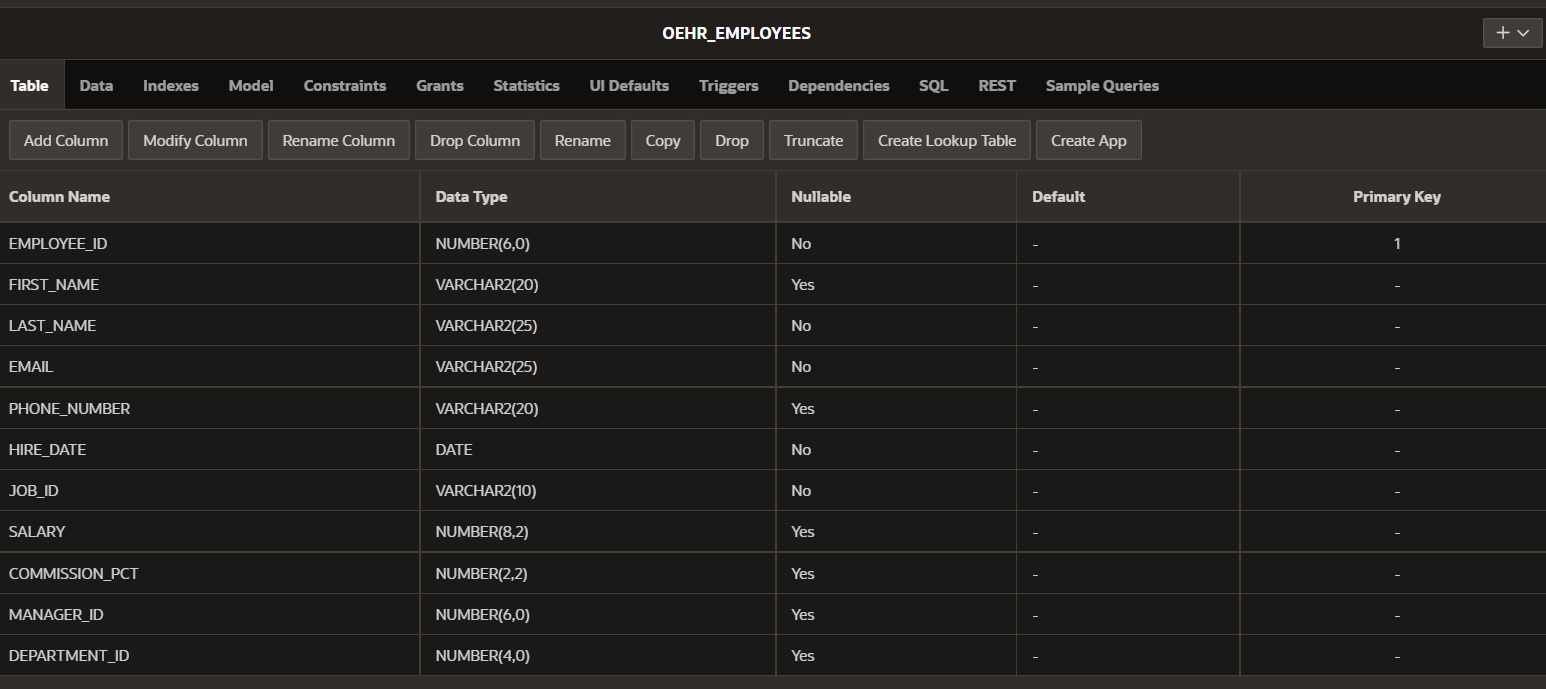Switch to the Triggers tab
1546x689 pixels.
(728, 85)
